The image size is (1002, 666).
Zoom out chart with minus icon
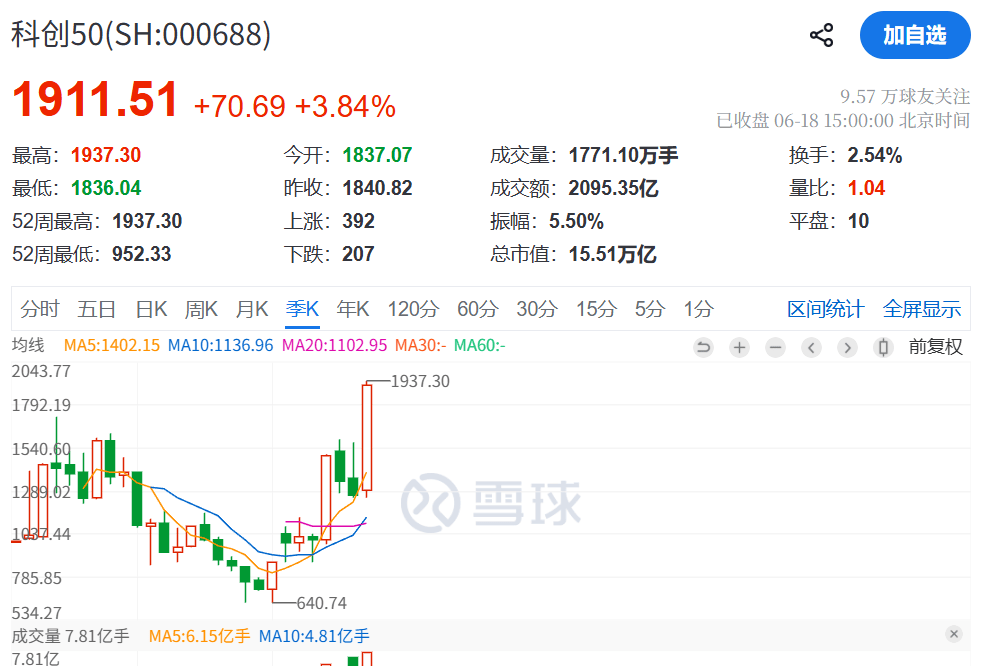775,348
